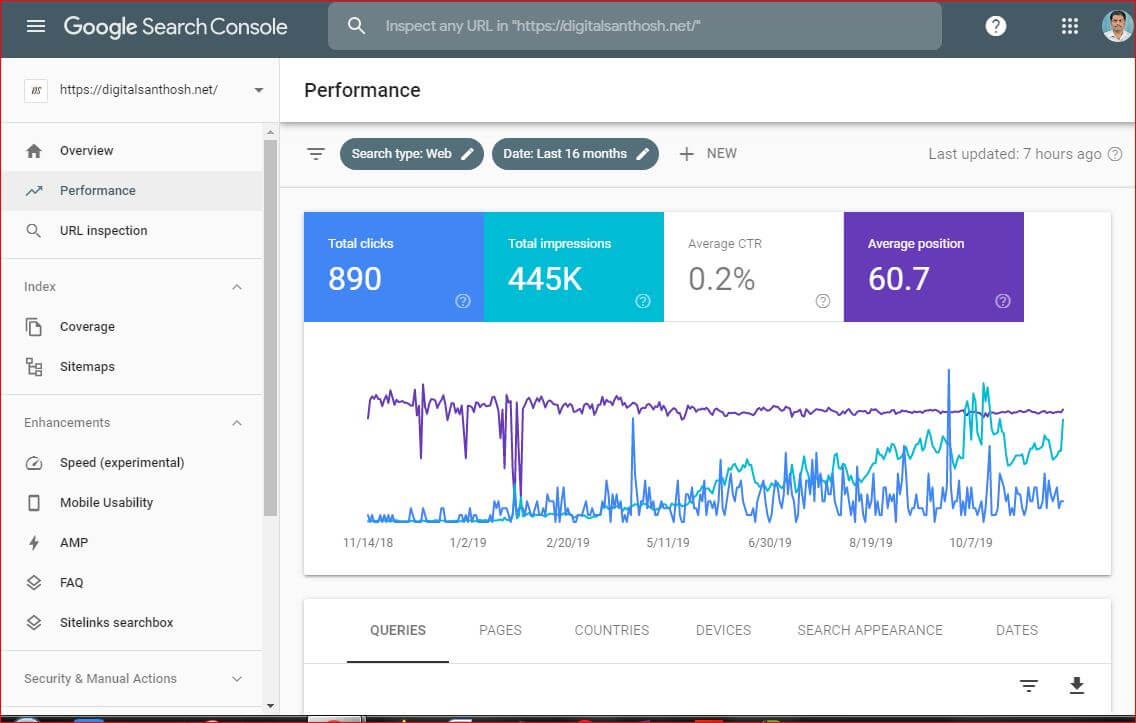Expand Security & Manual Actions section
The image size is (1136, 723).
point(237,679)
